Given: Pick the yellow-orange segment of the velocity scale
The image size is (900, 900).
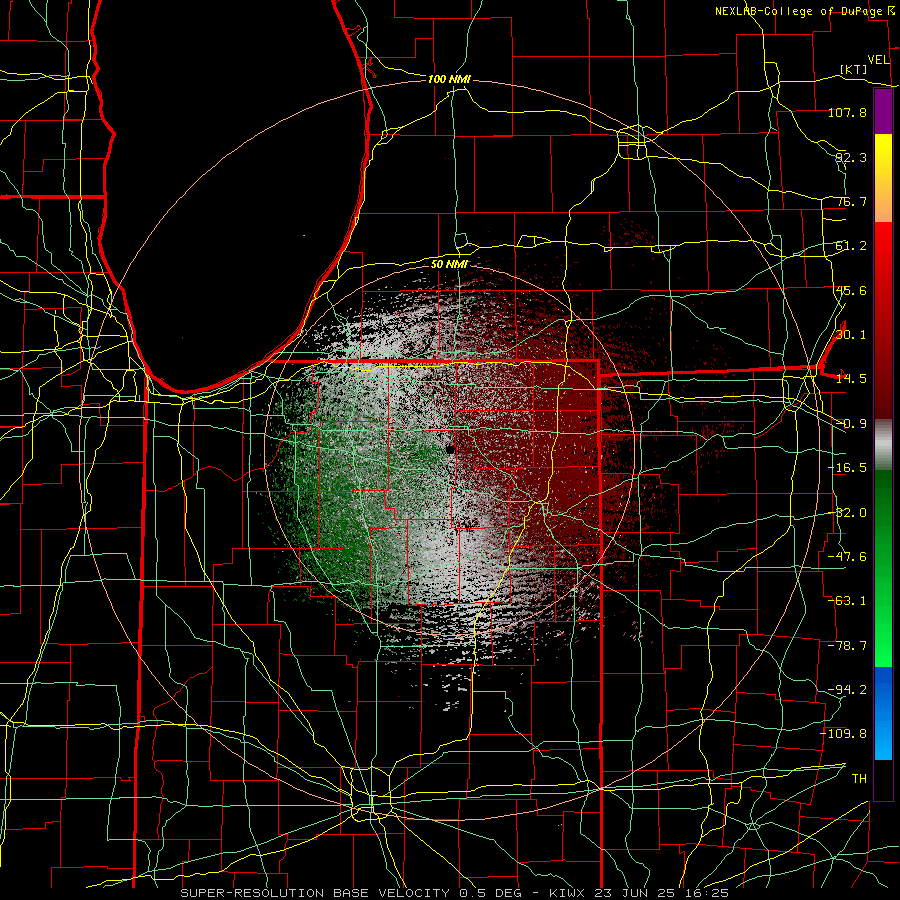Looking at the screenshot, I should (883, 178).
